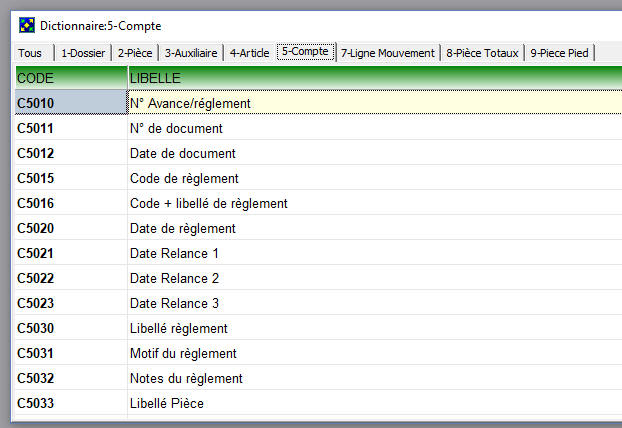Image resolution: width=622 pixels, height=428 pixels.
Task: Go to the 3-Auxiliaire tab
Action: coord(191,53)
